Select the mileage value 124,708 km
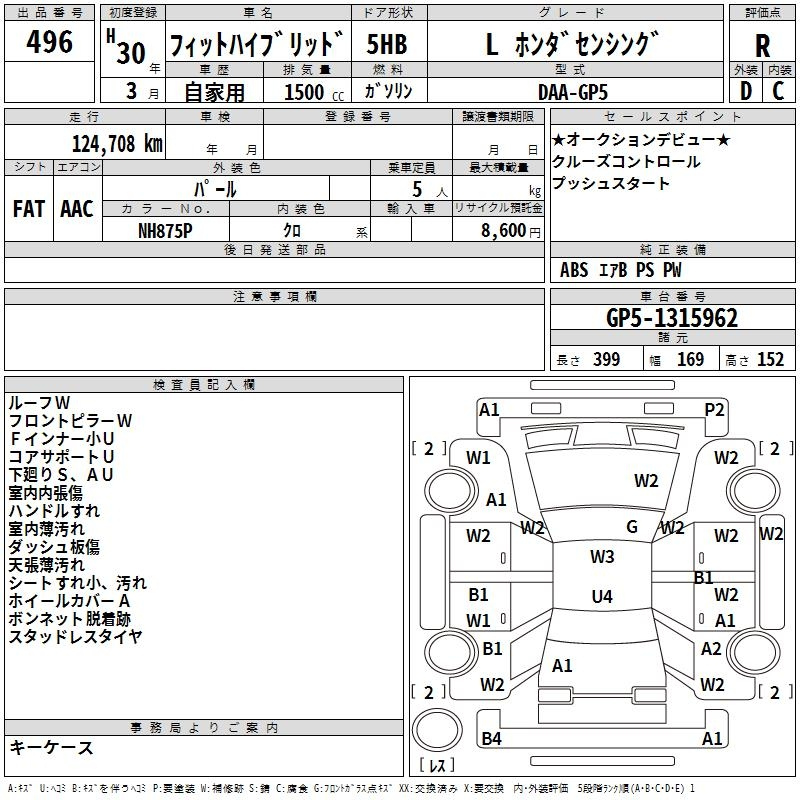The image size is (800, 800). 118,143
